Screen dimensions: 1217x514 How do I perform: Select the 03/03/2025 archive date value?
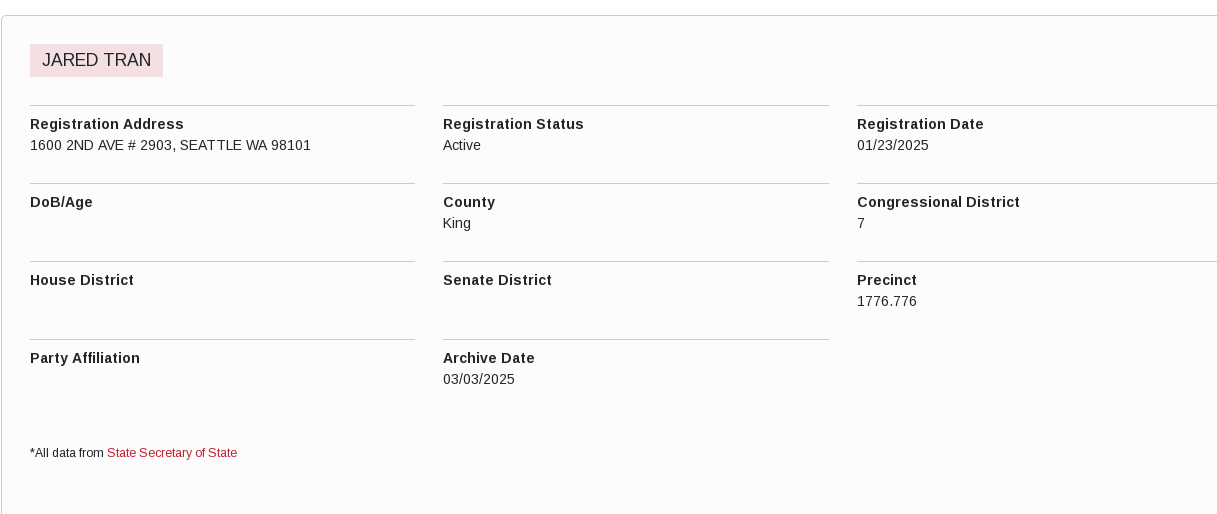coord(479,379)
